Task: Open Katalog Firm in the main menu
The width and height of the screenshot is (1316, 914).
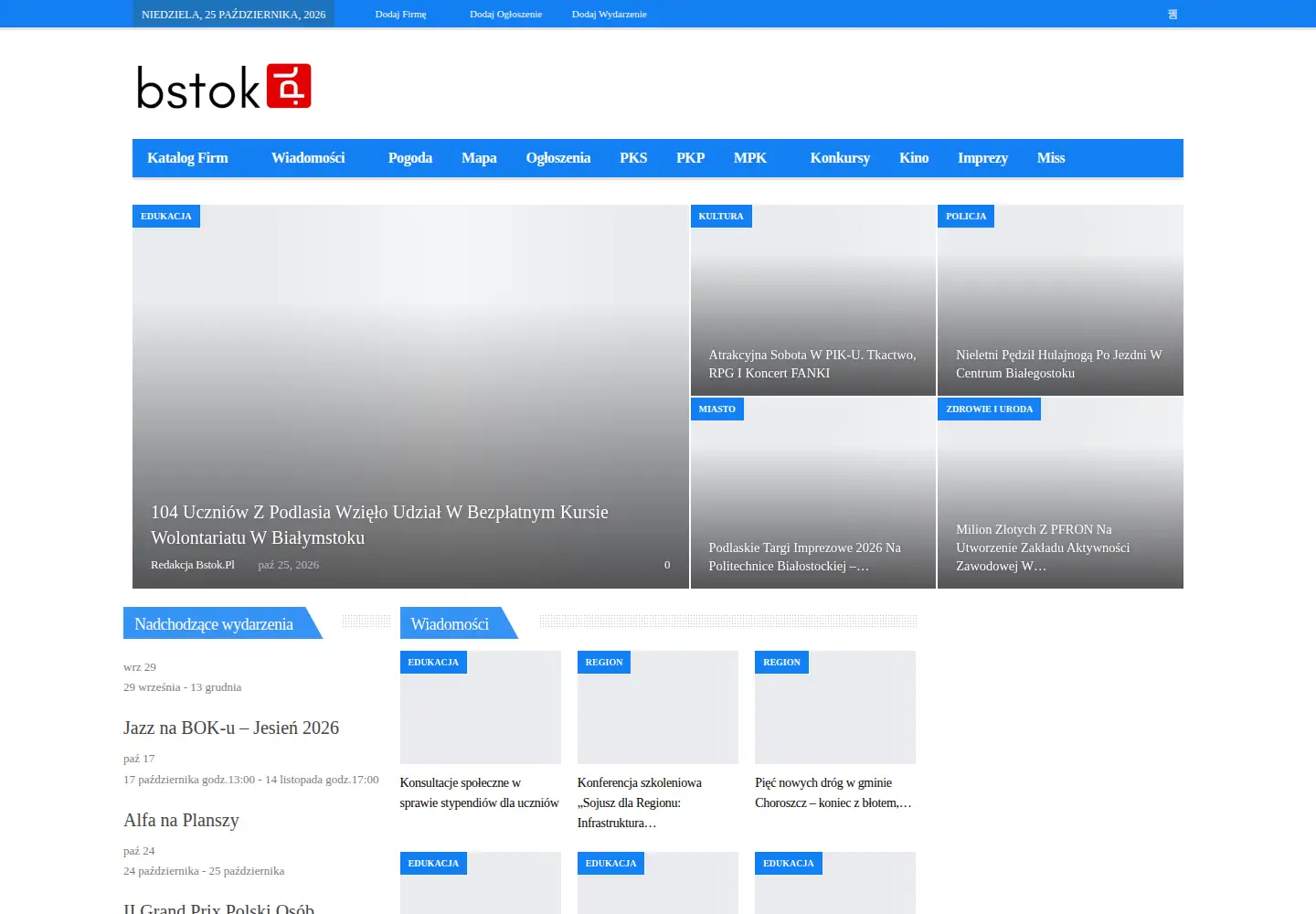Action: click(187, 158)
